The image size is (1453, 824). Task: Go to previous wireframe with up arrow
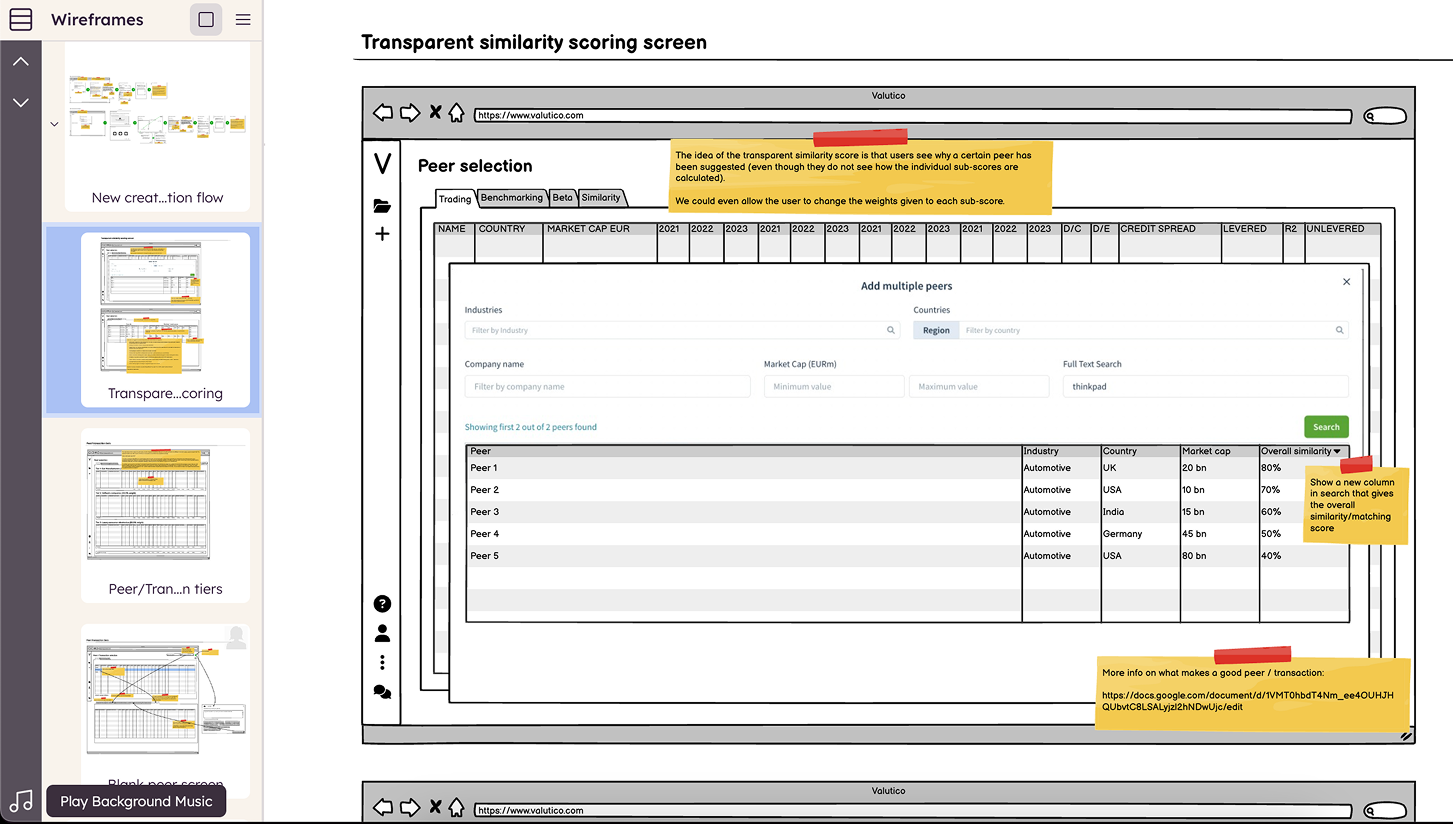[x=21, y=62]
